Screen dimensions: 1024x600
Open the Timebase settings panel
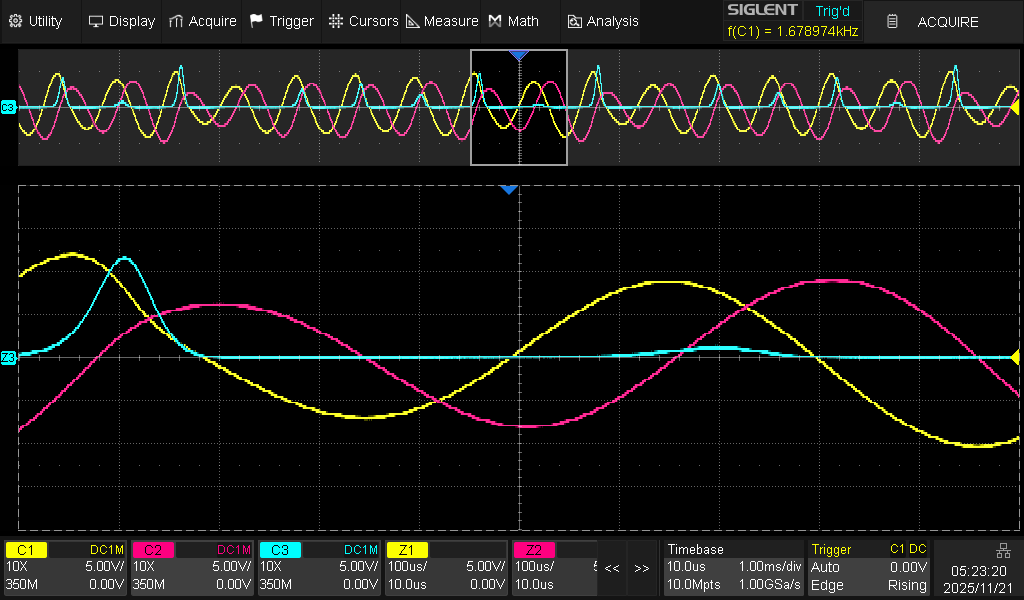click(x=733, y=567)
